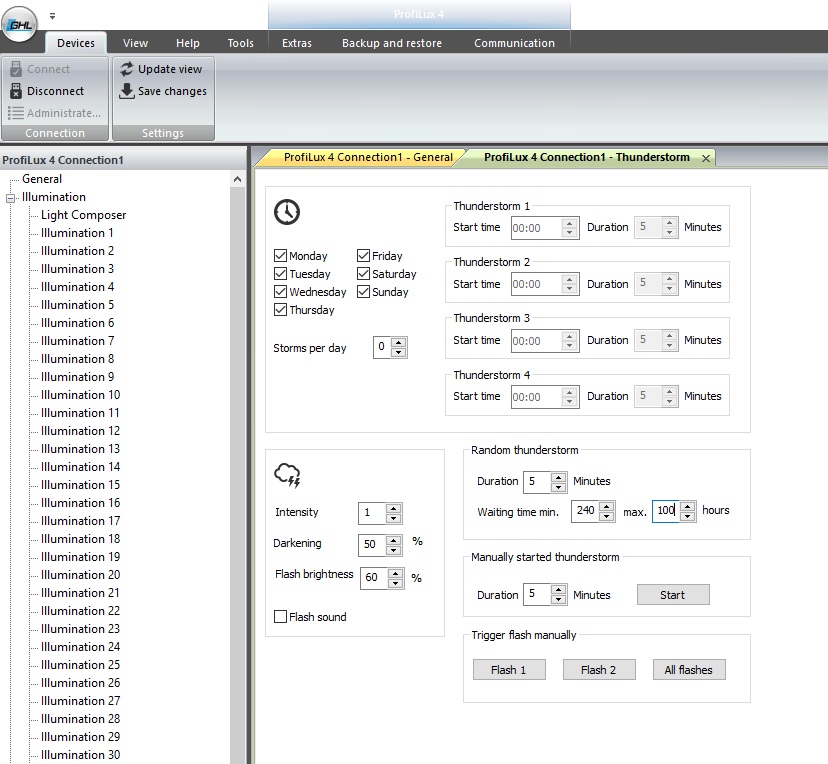Click the Intensity value field
The image size is (828, 764).
point(372,513)
